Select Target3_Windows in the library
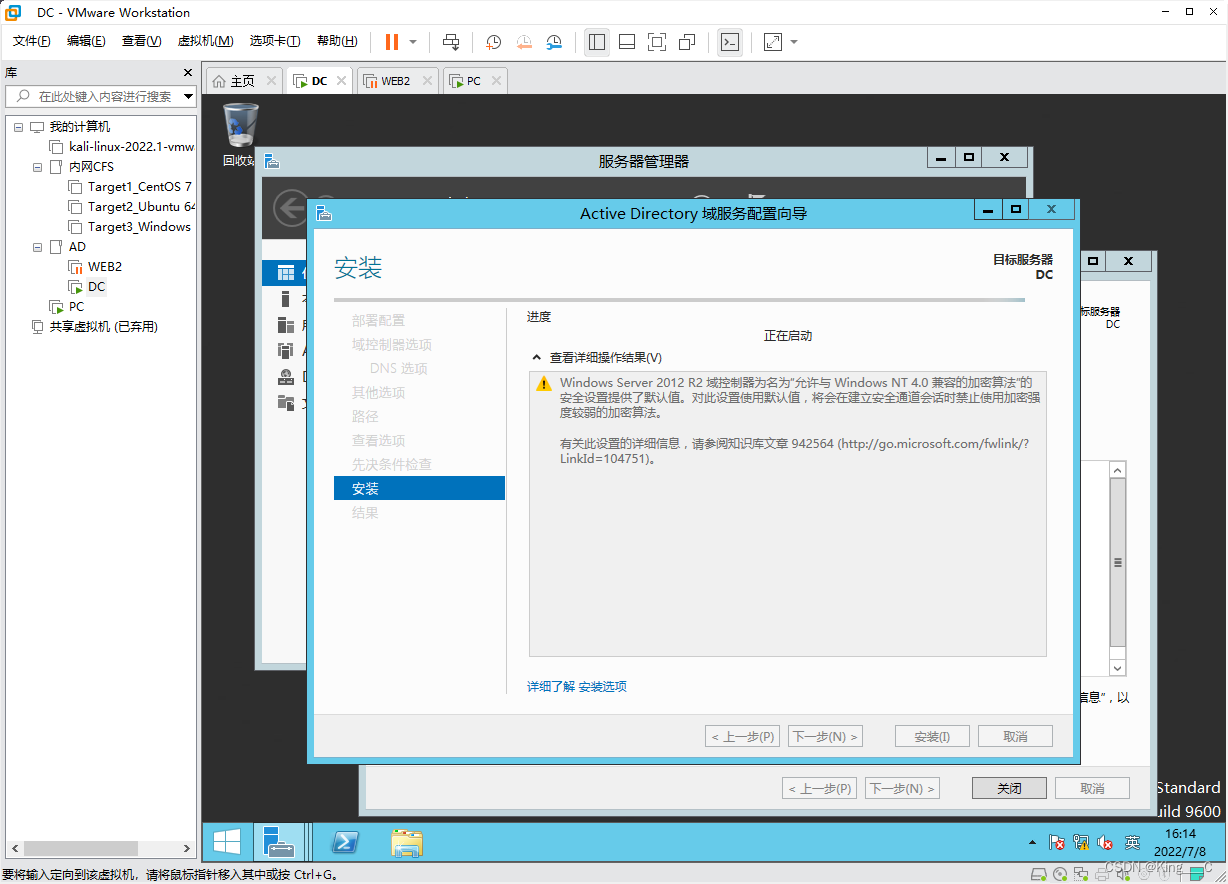Viewport: 1228px width, 884px height. (130, 227)
